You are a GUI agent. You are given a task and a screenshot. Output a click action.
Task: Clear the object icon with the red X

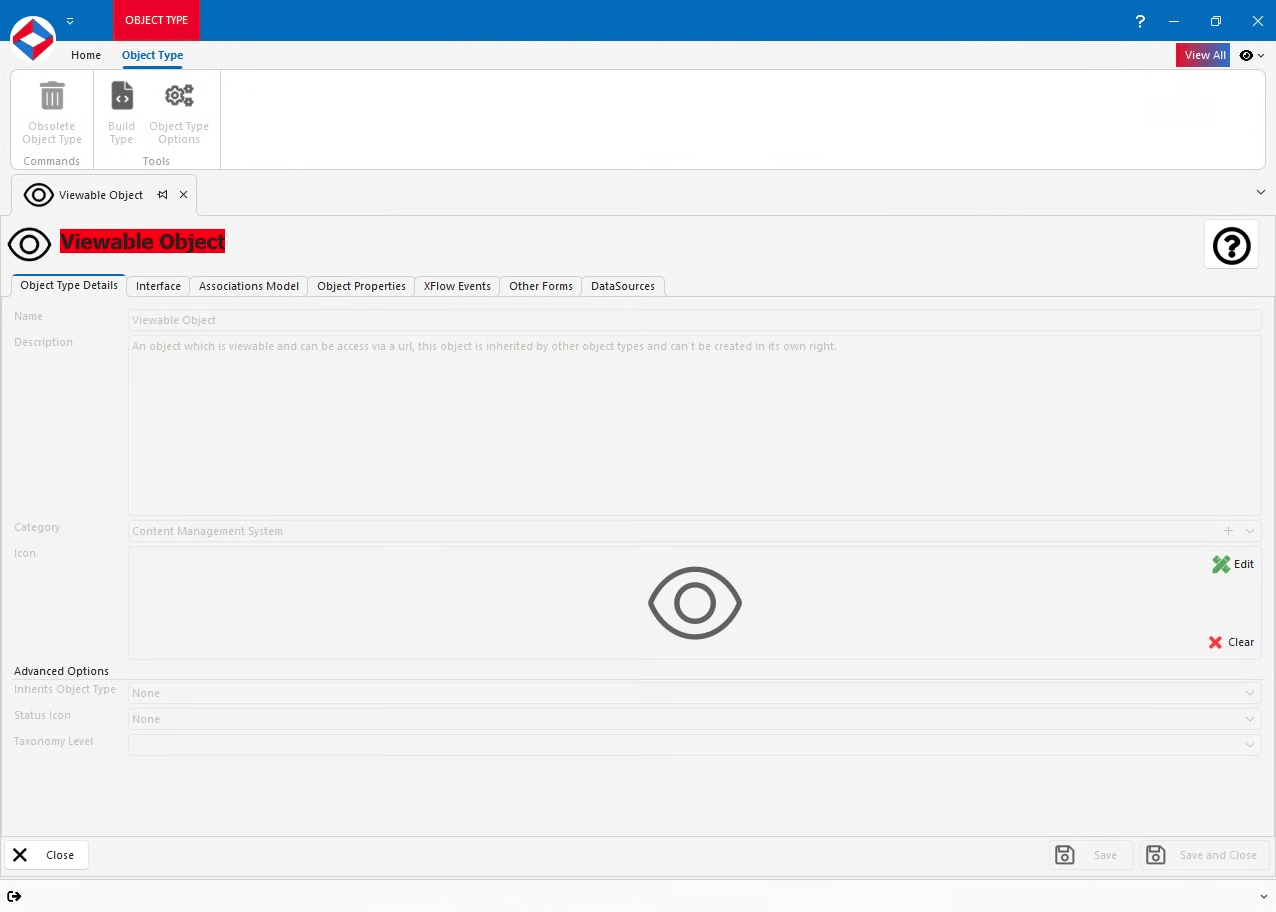(x=1215, y=642)
